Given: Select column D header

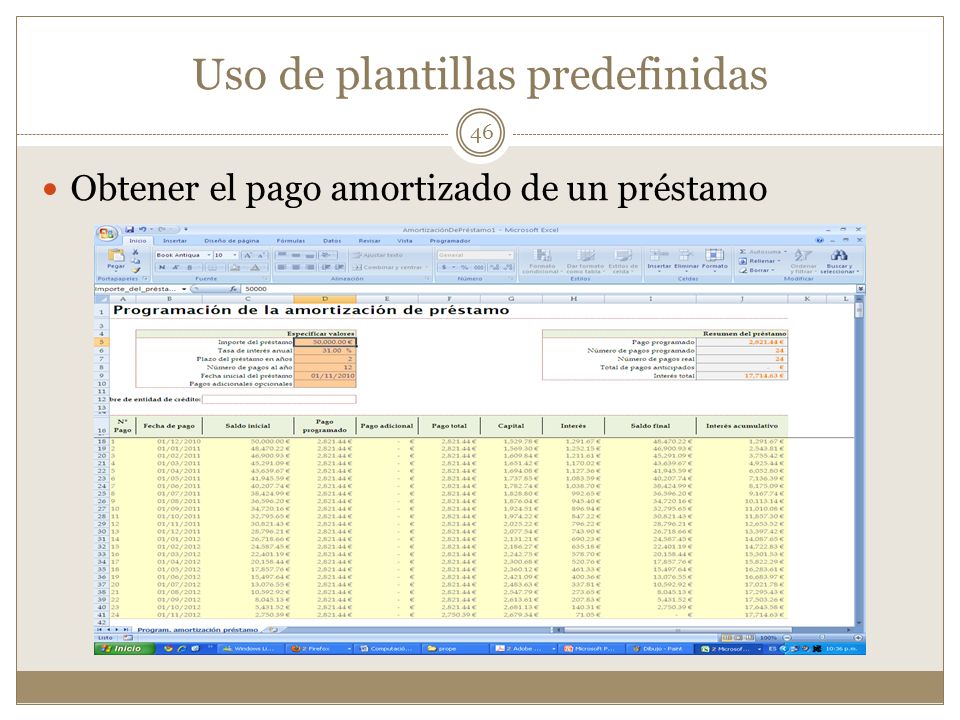Looking at the screenshot, I should pyautogui.click(x=325, y=299).
